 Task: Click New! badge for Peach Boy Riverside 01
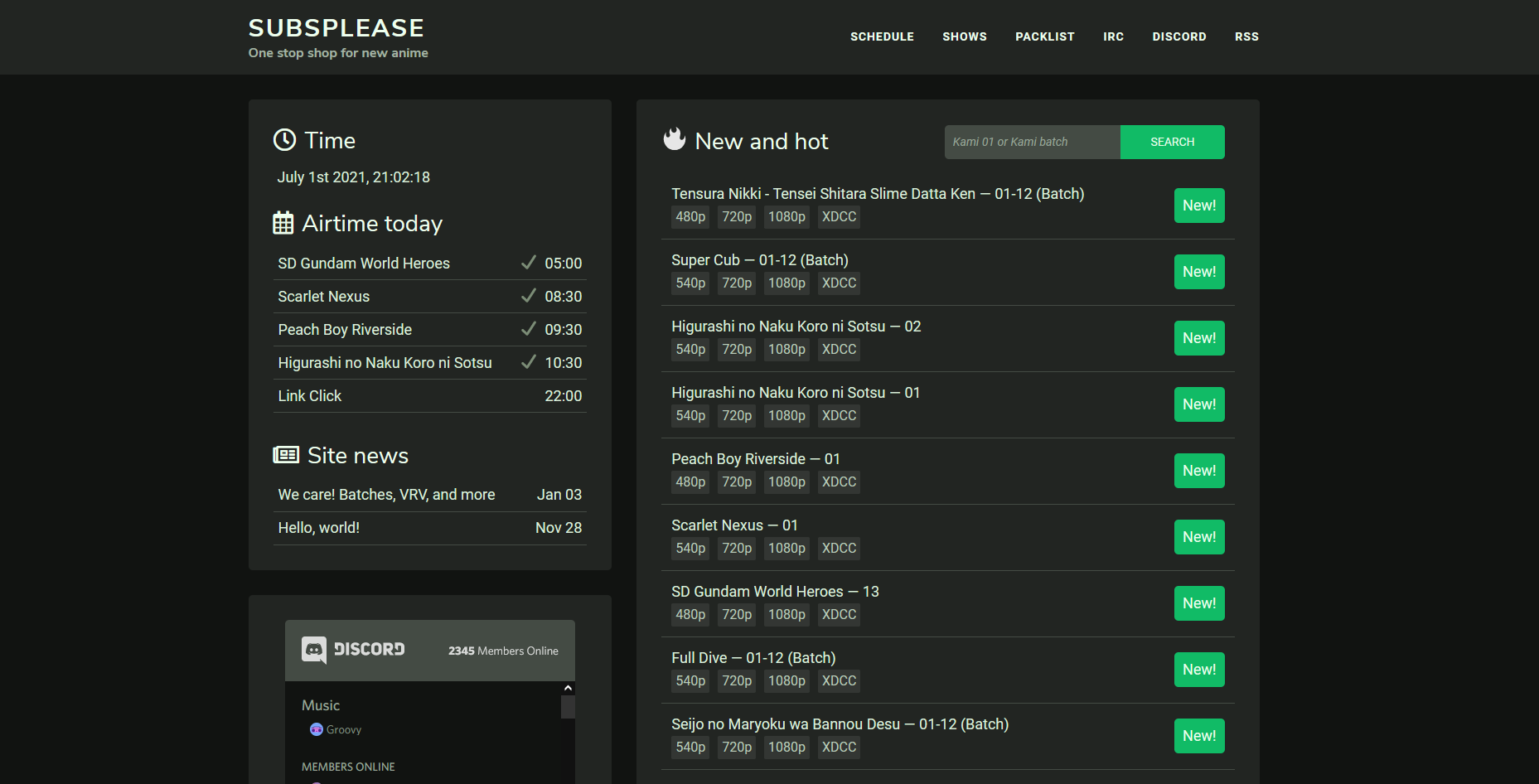pyautogui.click(x=1199, y=471)
